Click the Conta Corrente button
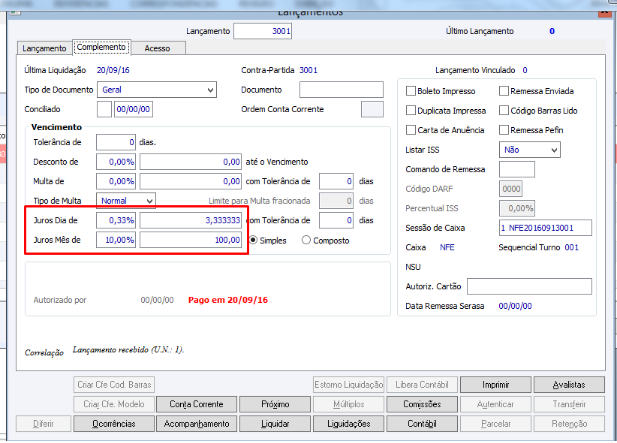This screenshot has height=443, width=617. [196, 404]
